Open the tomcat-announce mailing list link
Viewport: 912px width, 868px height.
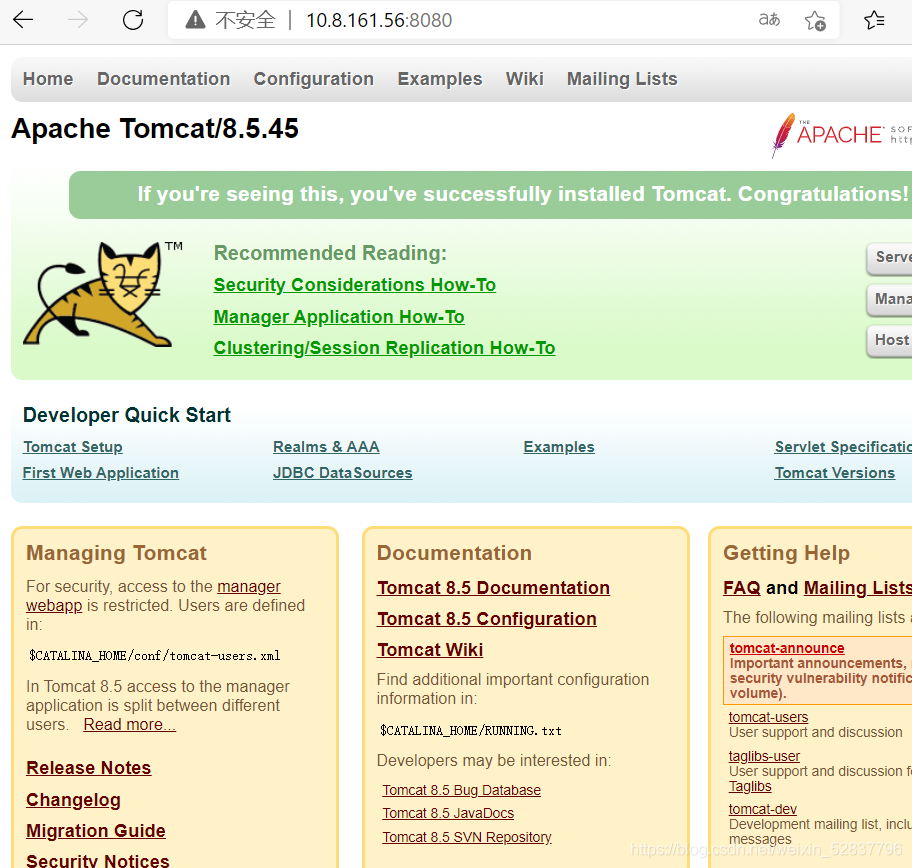(787, 648)
